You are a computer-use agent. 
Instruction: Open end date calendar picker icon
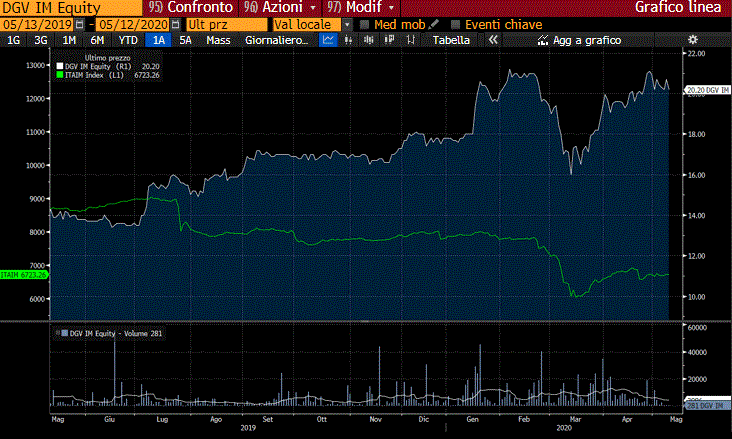(x=176, y=24)
